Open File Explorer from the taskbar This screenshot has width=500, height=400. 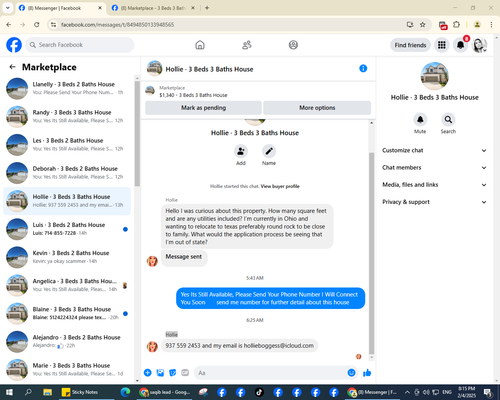(48, 392)
